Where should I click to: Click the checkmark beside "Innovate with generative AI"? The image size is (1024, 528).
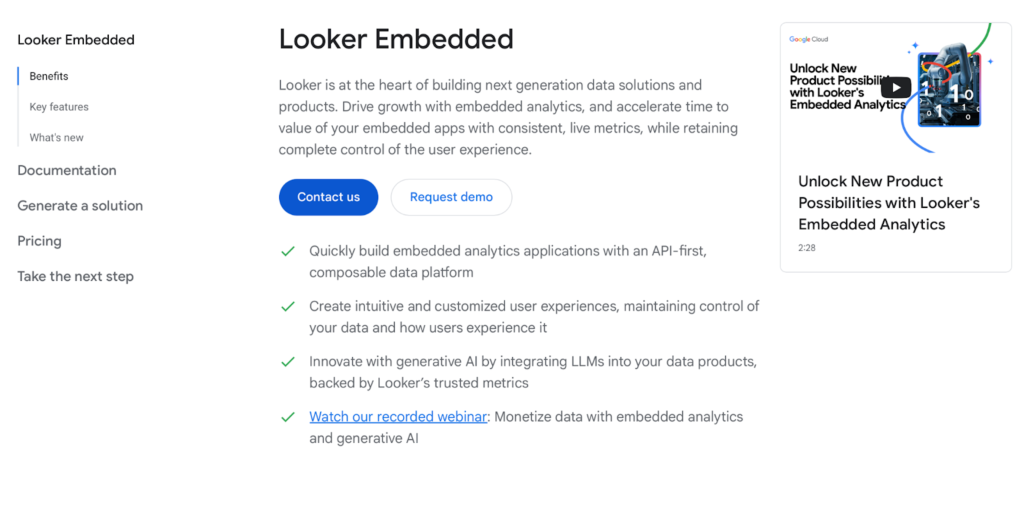pyautogui.click(x=288, y=361)
